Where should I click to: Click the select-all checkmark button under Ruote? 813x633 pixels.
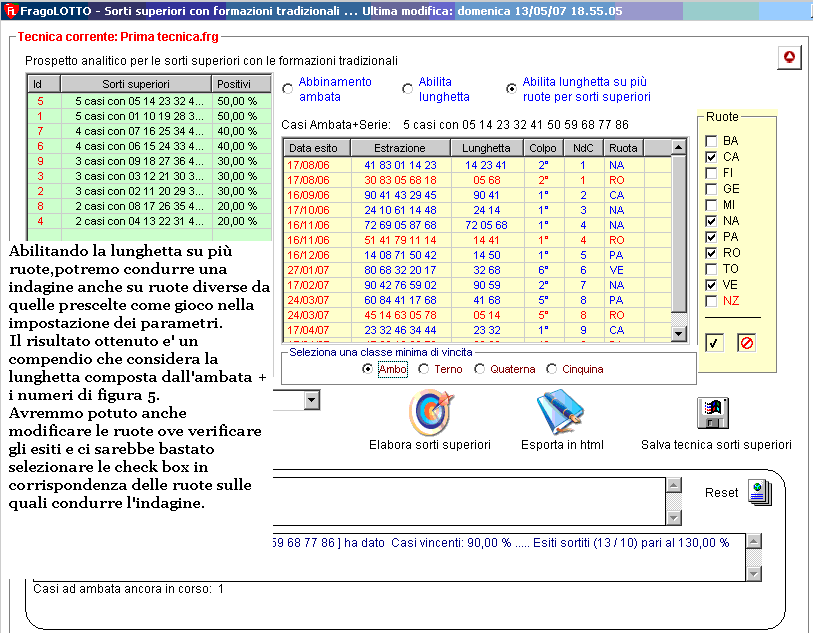[x=715, y=343]
